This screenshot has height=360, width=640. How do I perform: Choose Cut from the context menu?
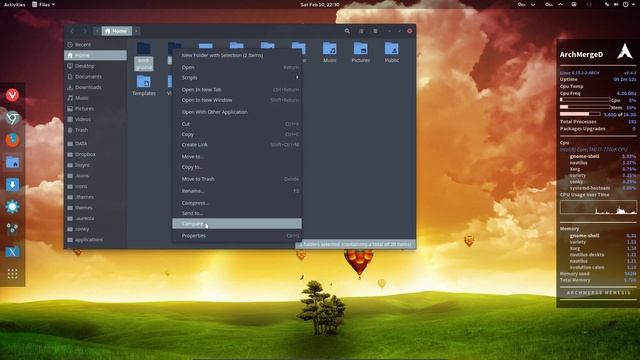pos(237,124)
